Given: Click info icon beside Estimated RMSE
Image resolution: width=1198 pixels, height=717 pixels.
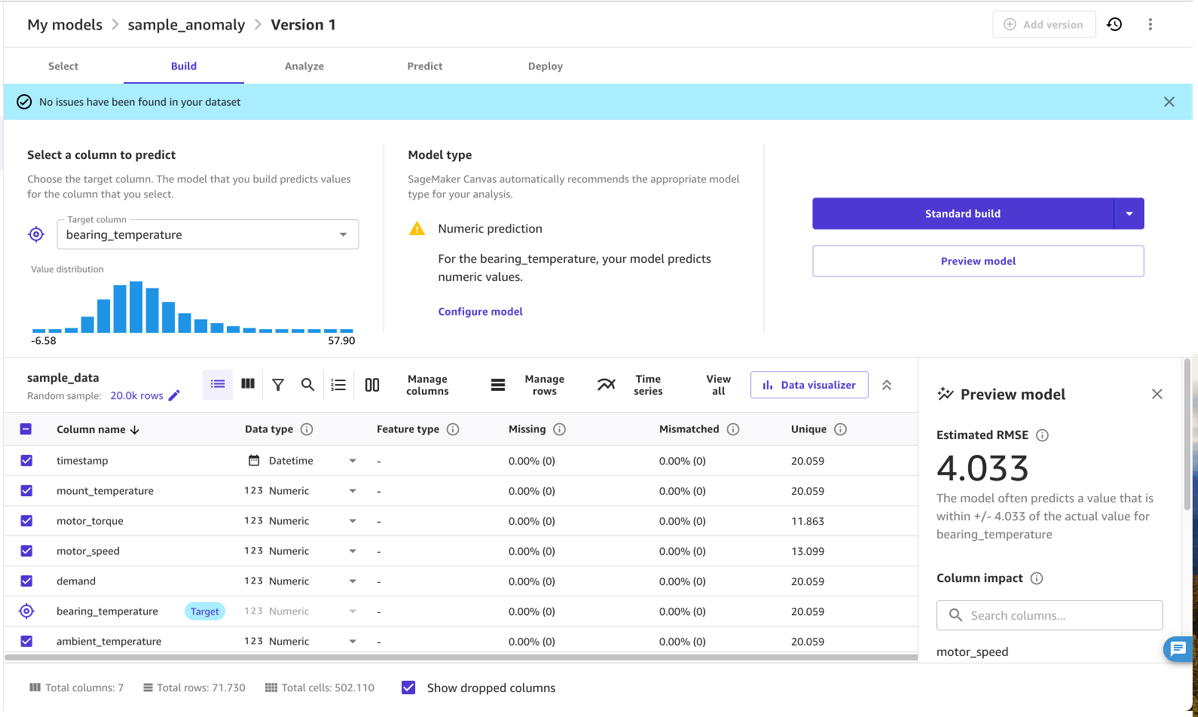Looking at the screenshot, I should (x=1042, y=435).
